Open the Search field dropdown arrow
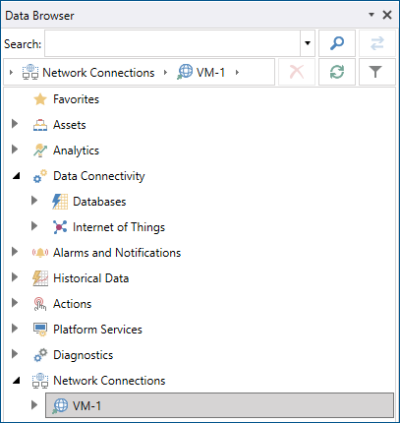The image size is (400, 423). click(x=308, y=43)
